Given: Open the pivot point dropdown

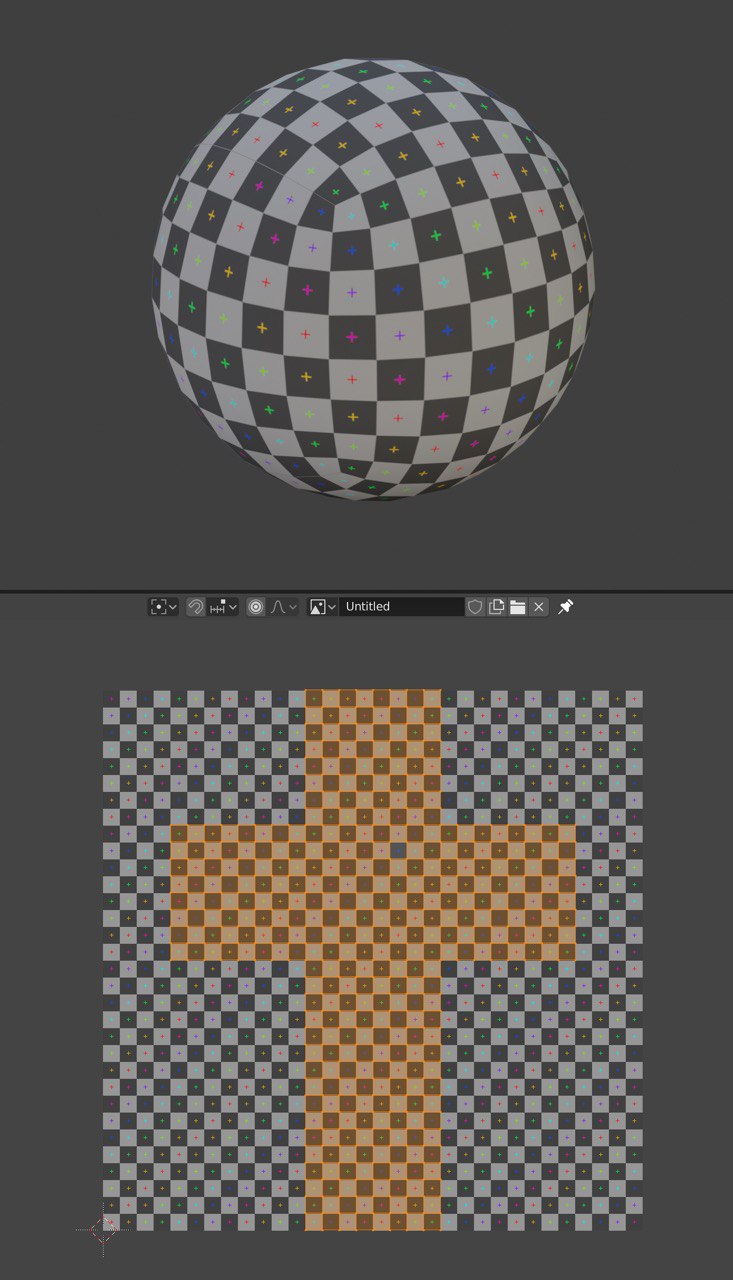Looking at the screenshot, I should [163, 607].
